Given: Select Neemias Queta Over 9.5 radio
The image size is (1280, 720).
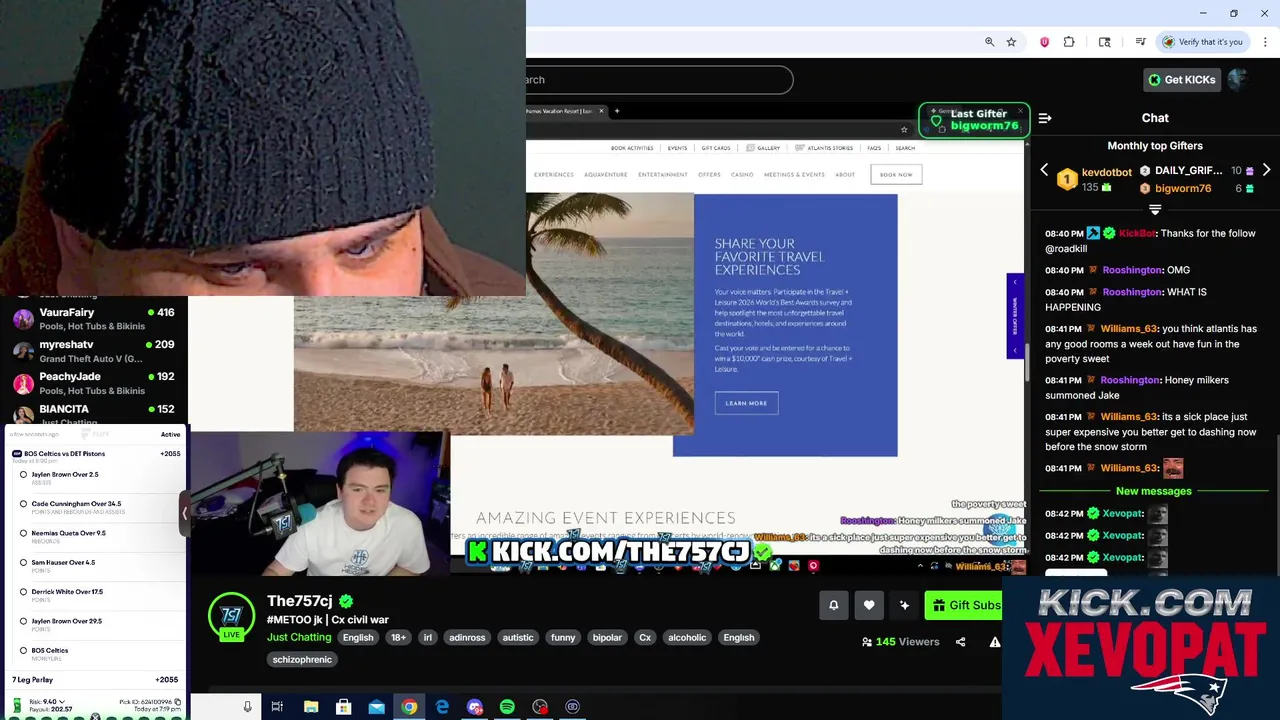Looking at the screenshot, I should tap(23, 533).
